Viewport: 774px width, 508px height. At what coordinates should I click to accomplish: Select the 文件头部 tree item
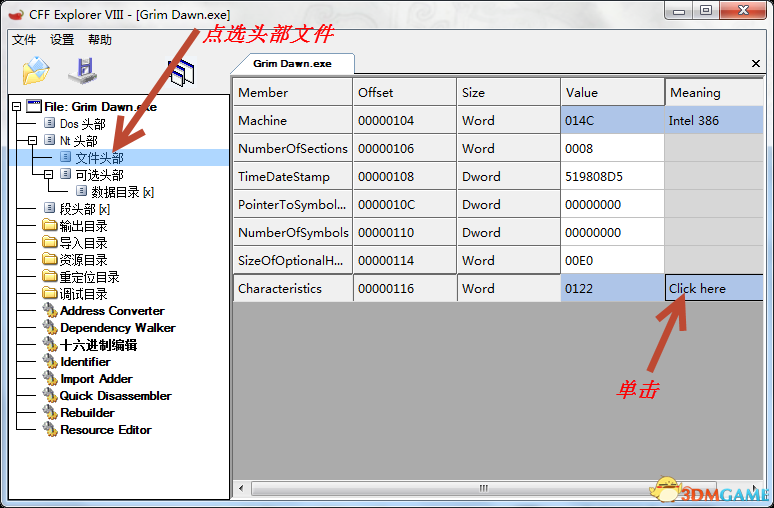click(x=99, y=158)
